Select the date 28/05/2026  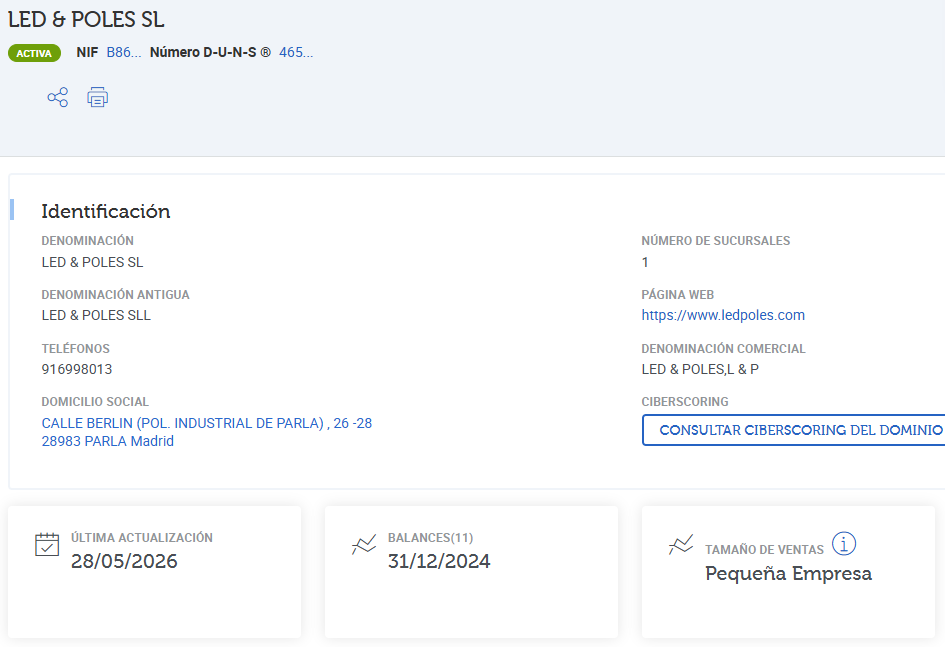tap(124, 561)
